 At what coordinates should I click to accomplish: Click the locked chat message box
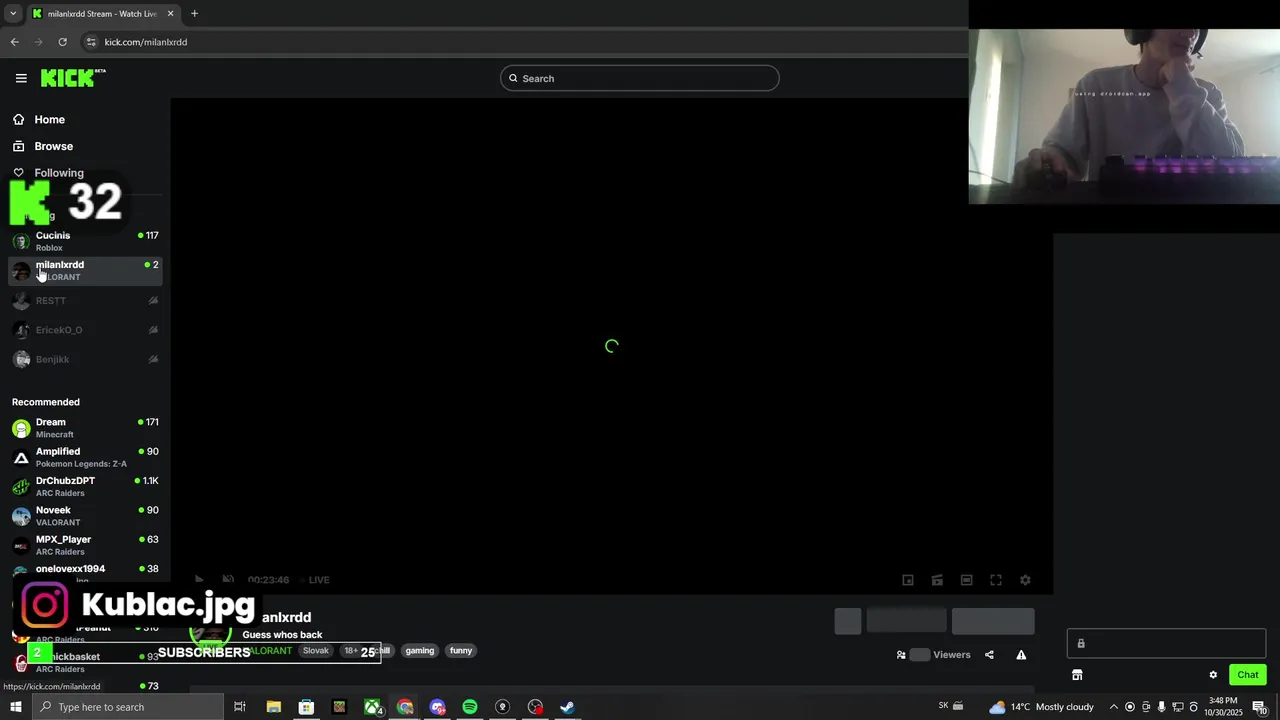1166,644
